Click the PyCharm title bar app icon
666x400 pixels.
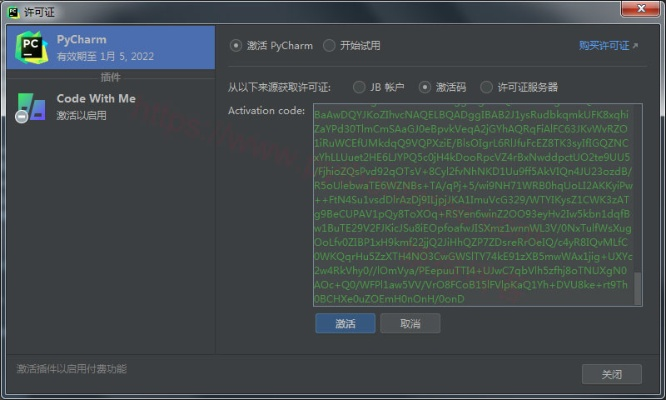point(14,12)
